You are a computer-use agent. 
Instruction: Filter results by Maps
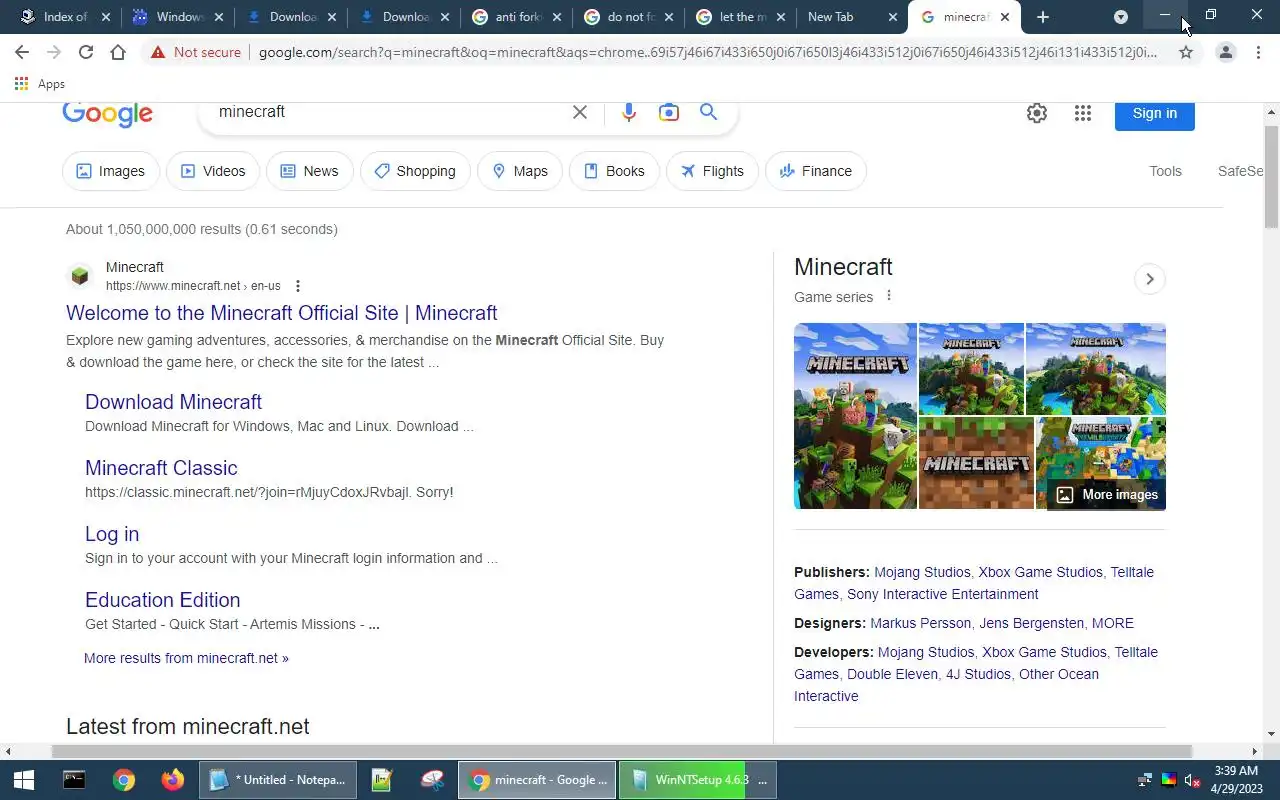click(x=520, y=171)
